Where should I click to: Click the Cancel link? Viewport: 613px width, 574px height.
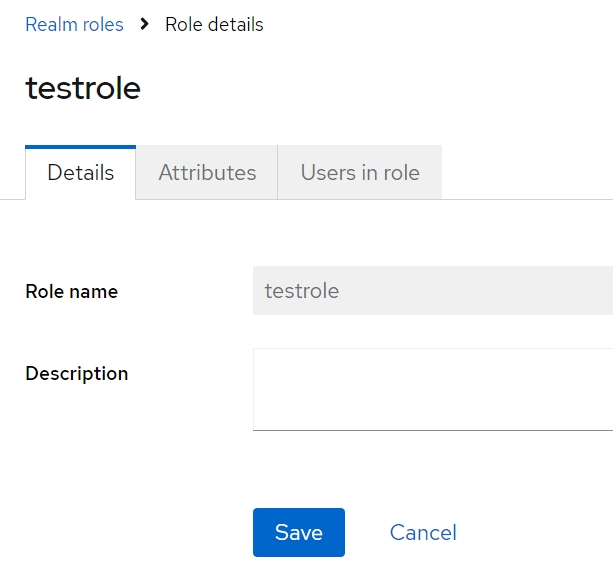(423, 533)
